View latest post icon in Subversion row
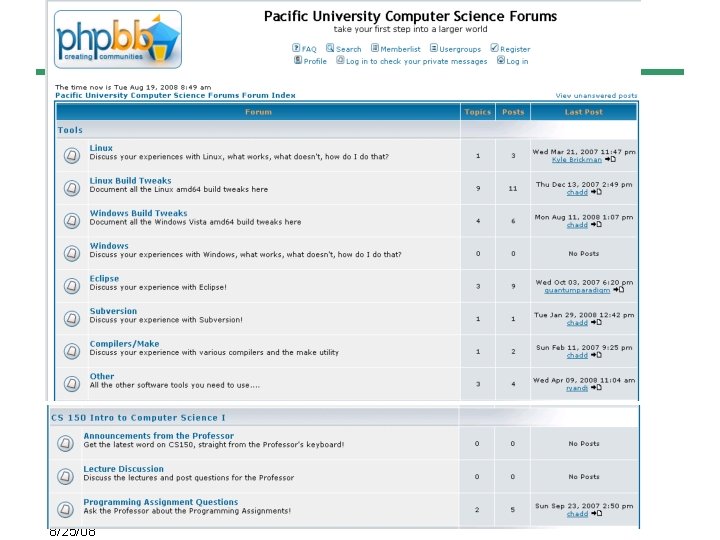 click(596, 322)
